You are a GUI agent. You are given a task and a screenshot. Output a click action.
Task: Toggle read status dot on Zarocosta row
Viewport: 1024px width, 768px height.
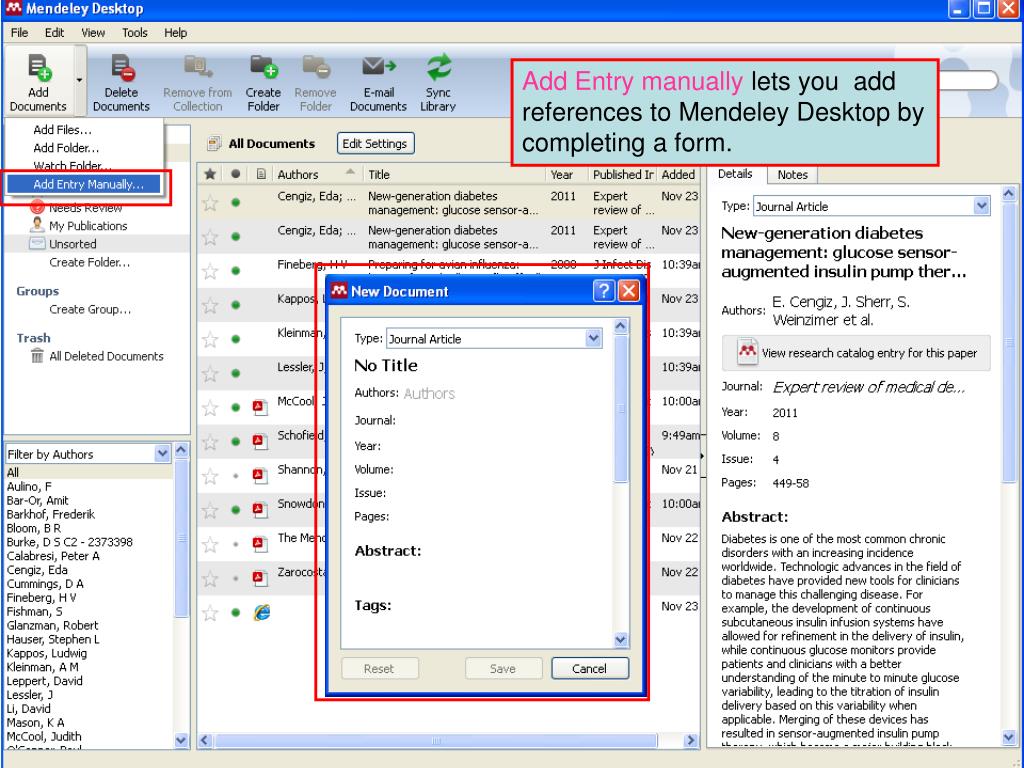pos(236,579)
